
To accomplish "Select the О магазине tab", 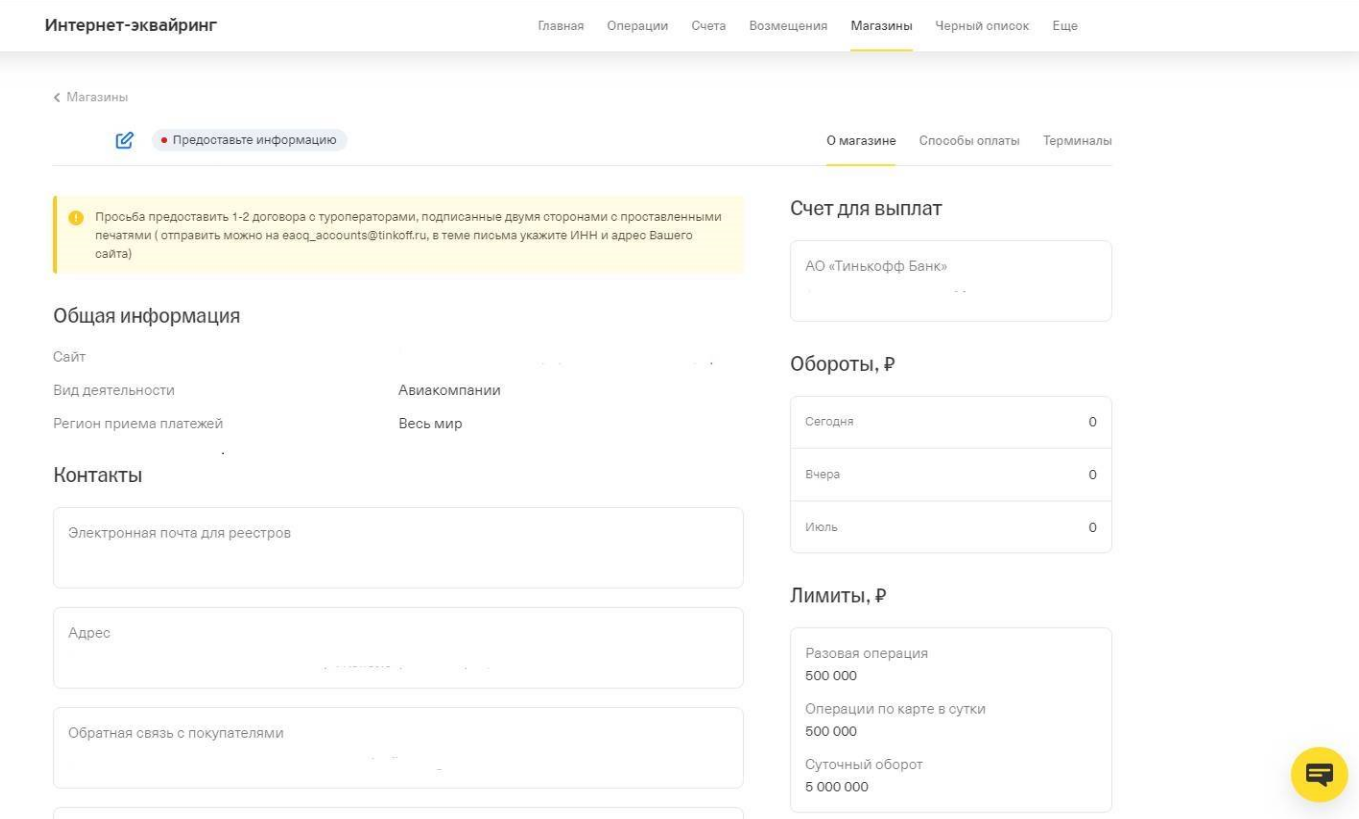I will click(x=860, y=141).
